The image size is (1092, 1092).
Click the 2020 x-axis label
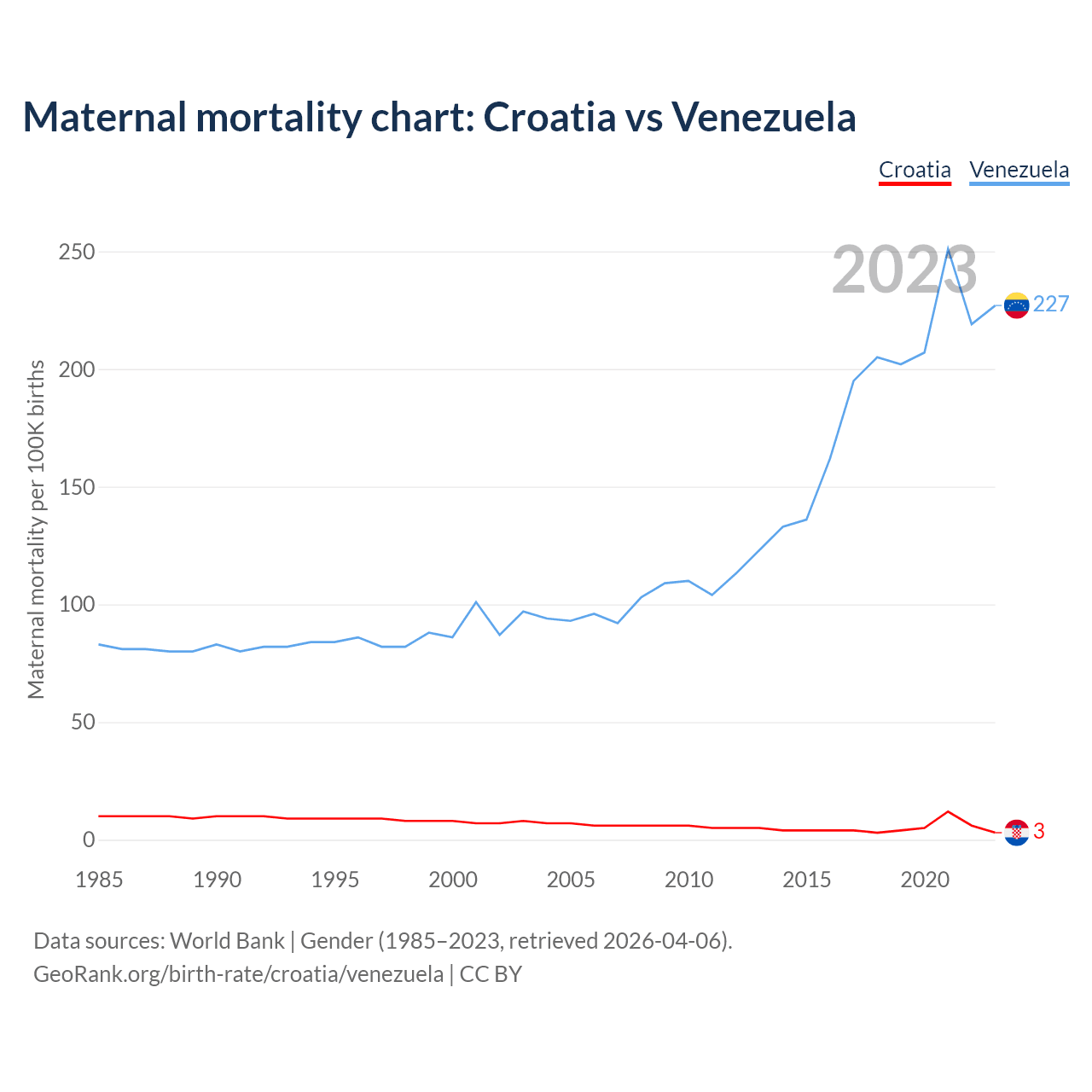(x=925, y=880)
